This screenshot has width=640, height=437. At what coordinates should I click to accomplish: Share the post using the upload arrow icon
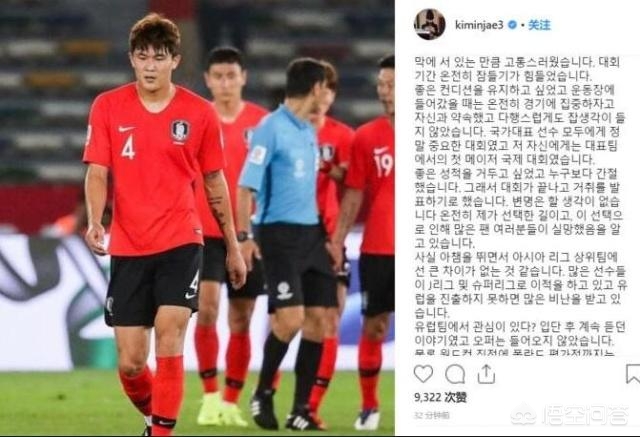click(486, 374)
